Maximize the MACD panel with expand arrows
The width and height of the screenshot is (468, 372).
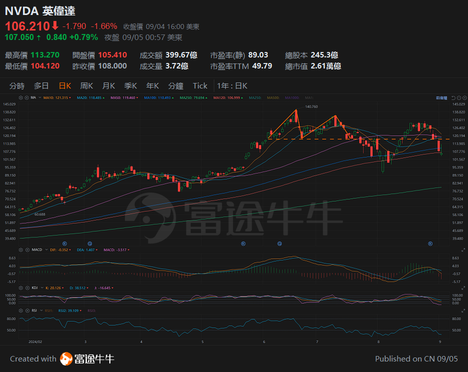(463, 250)
